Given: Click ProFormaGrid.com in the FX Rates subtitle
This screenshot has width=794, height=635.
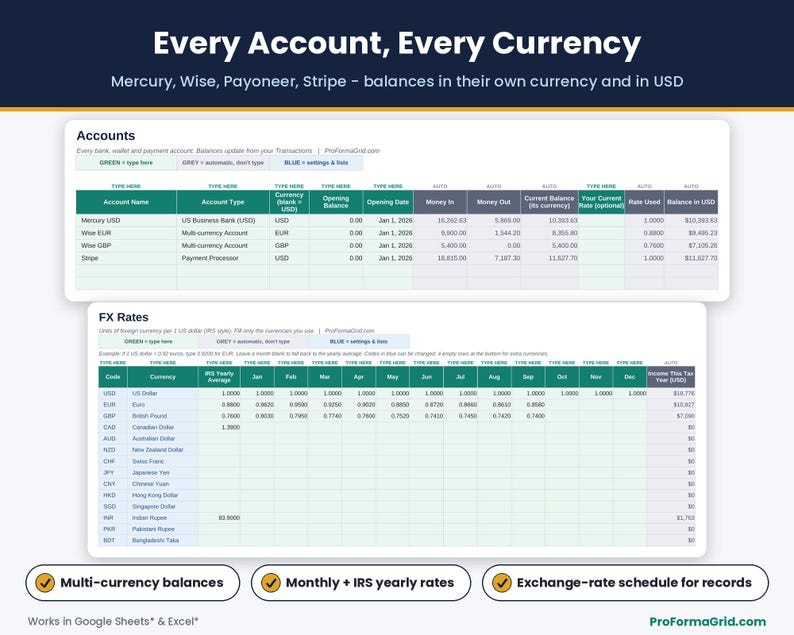Looking at the screenshot, I should (x=349, y=331).
